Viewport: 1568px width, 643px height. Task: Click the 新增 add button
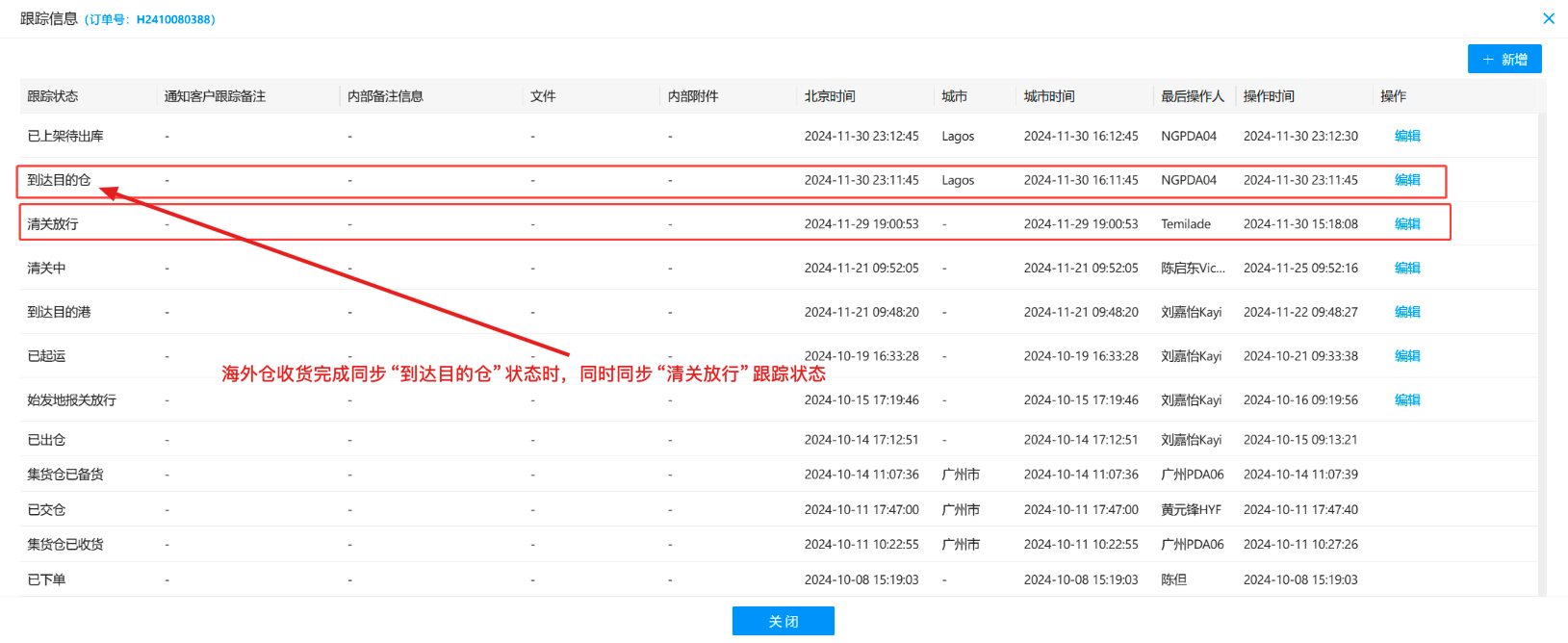click(x=1504, y=60)
